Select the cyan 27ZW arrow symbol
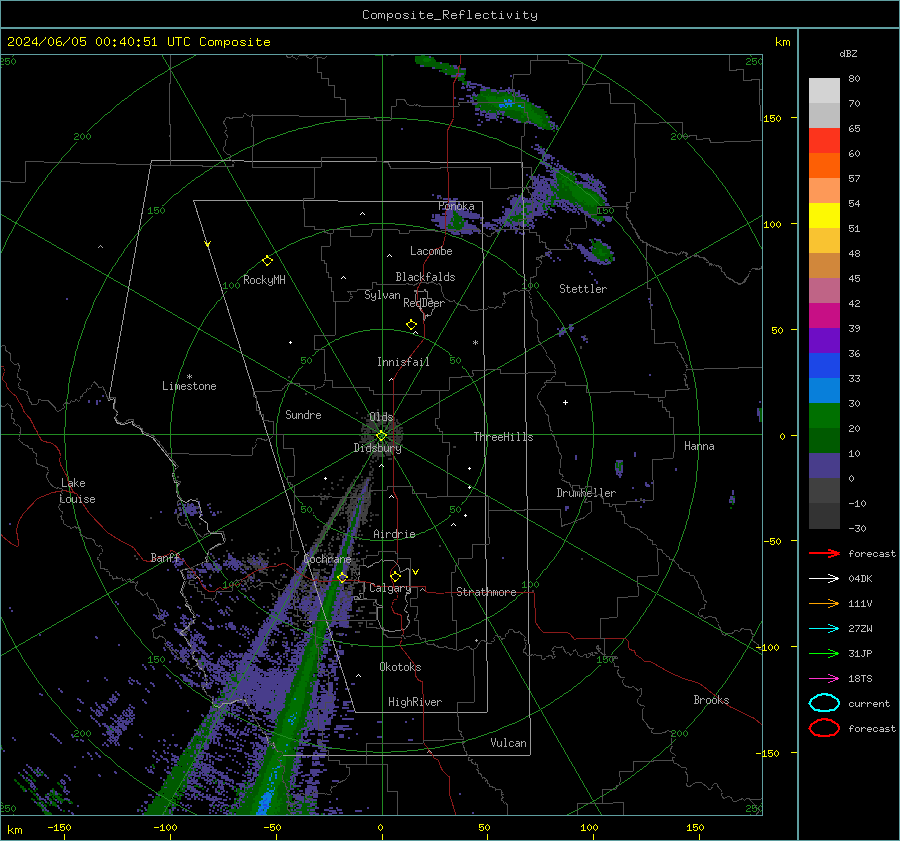This screenshot has height=841, width=900. [824, 629]
